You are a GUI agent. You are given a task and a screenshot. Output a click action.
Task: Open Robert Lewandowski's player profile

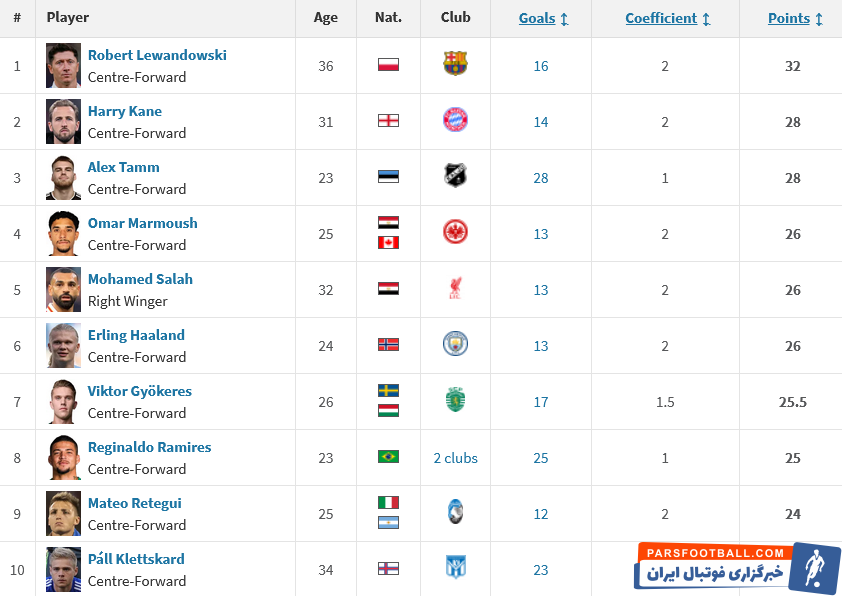157,55
